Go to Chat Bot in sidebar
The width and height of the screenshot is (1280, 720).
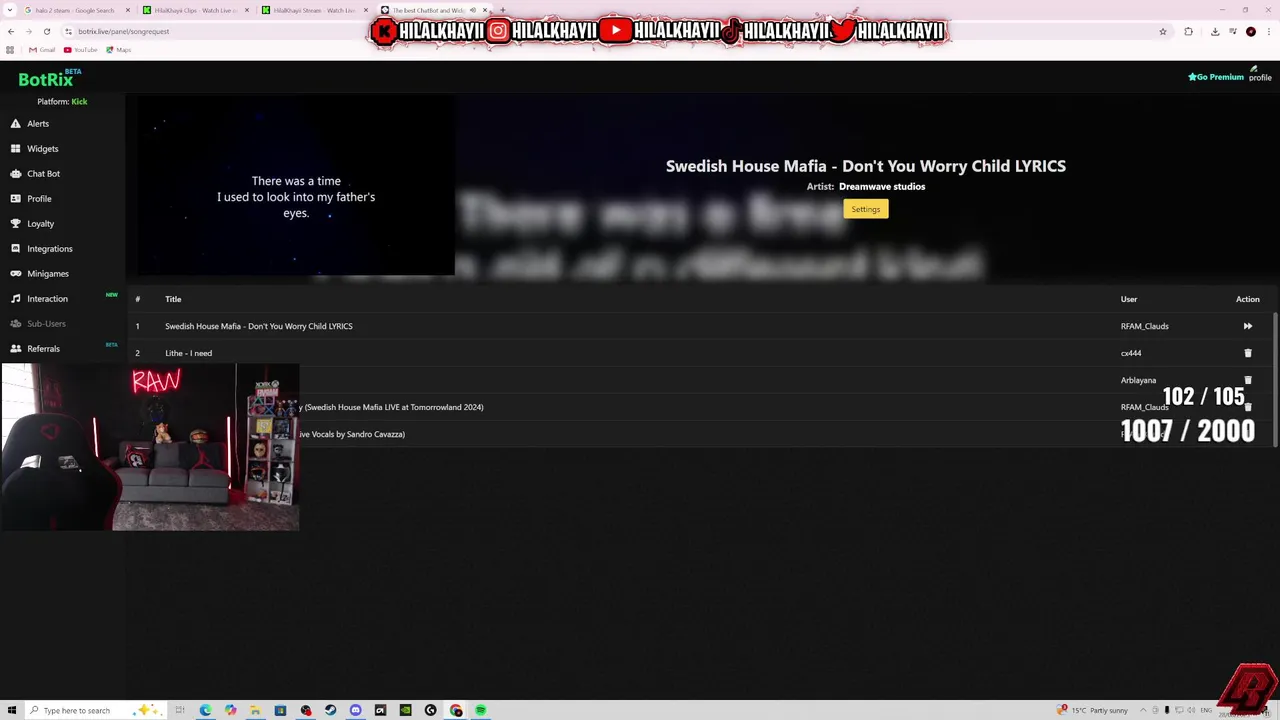tap(43, 174)
